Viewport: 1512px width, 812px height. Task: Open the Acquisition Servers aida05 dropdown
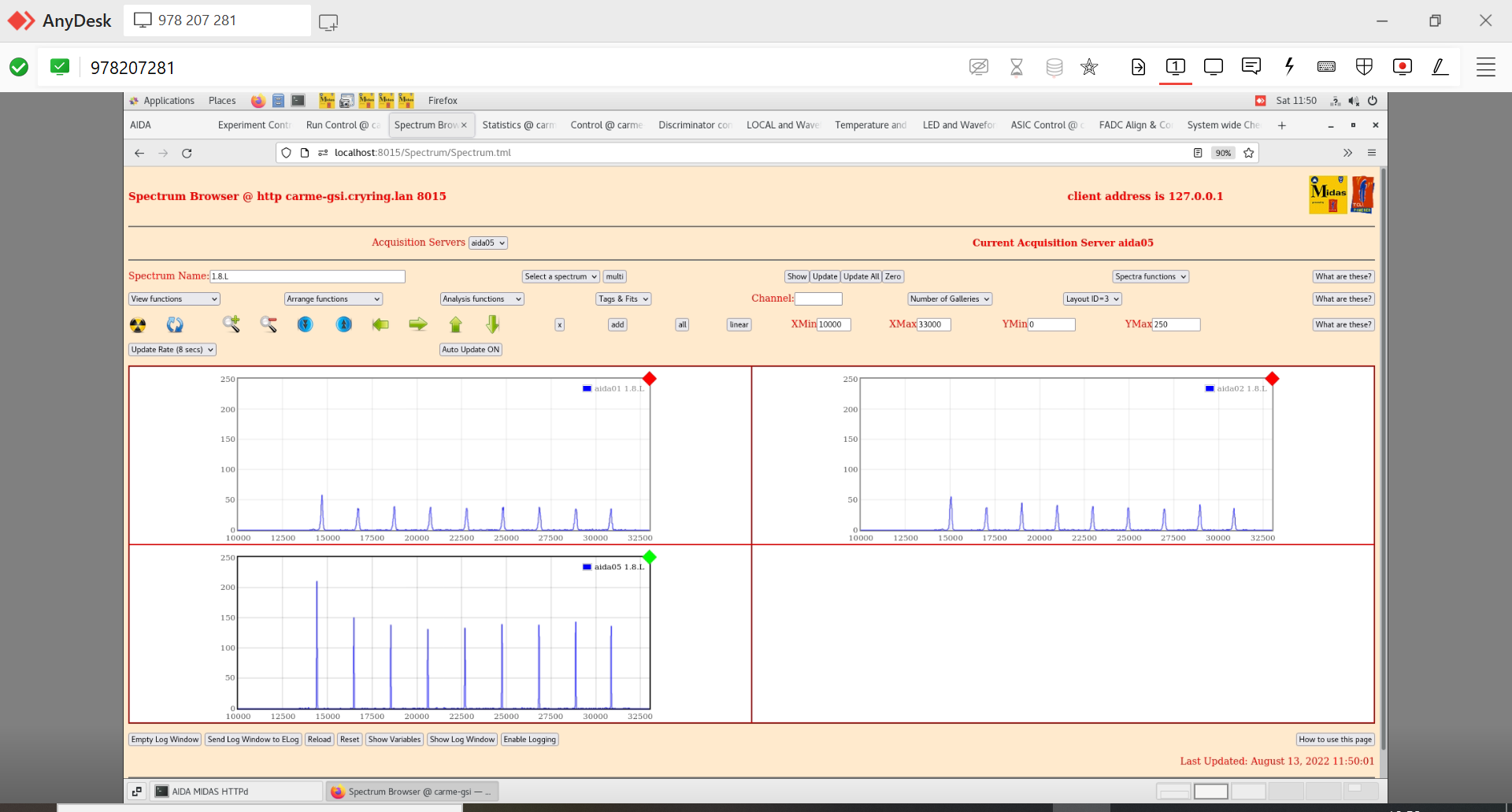tap(487, 243)
